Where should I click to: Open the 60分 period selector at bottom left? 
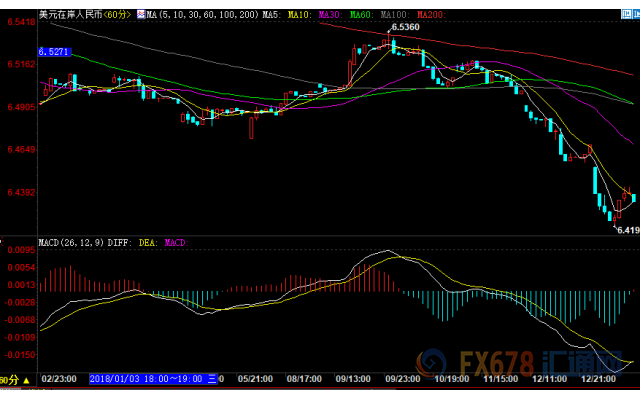(15, 380)
